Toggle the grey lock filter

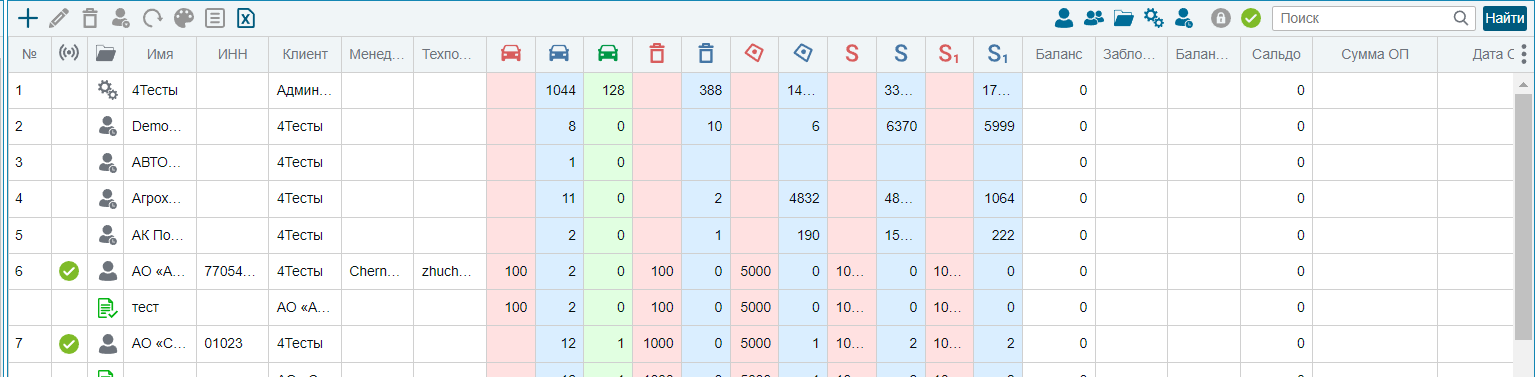[x=1220, y=17]
